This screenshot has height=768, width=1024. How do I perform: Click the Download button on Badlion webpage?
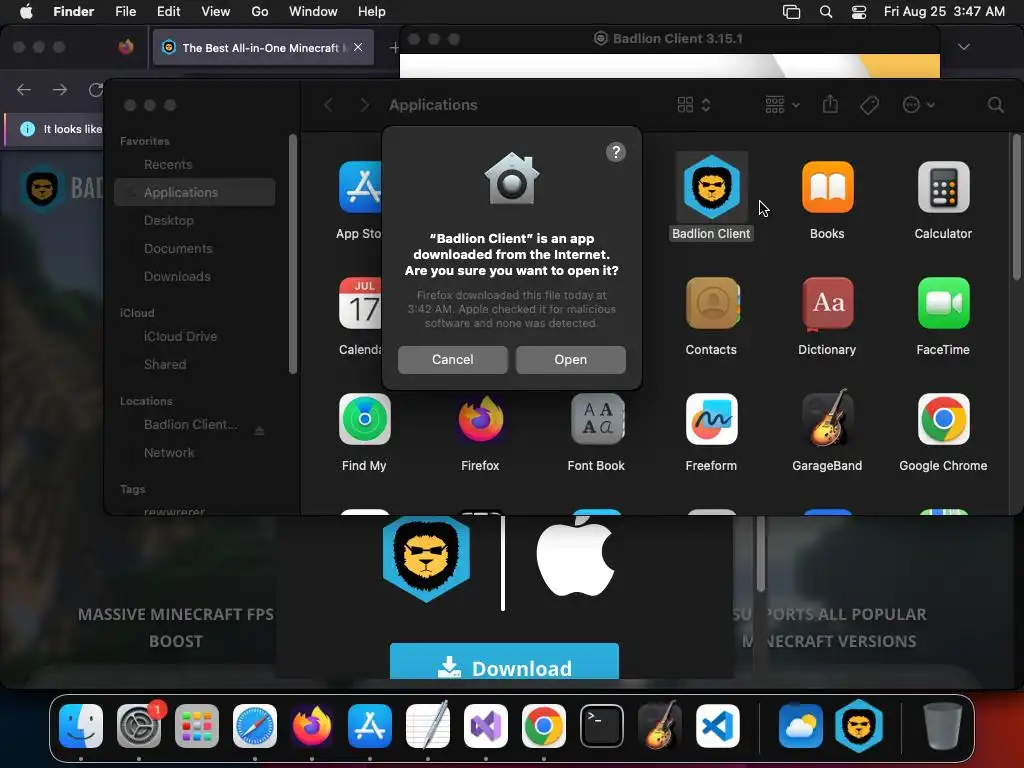tap(504, 663)
